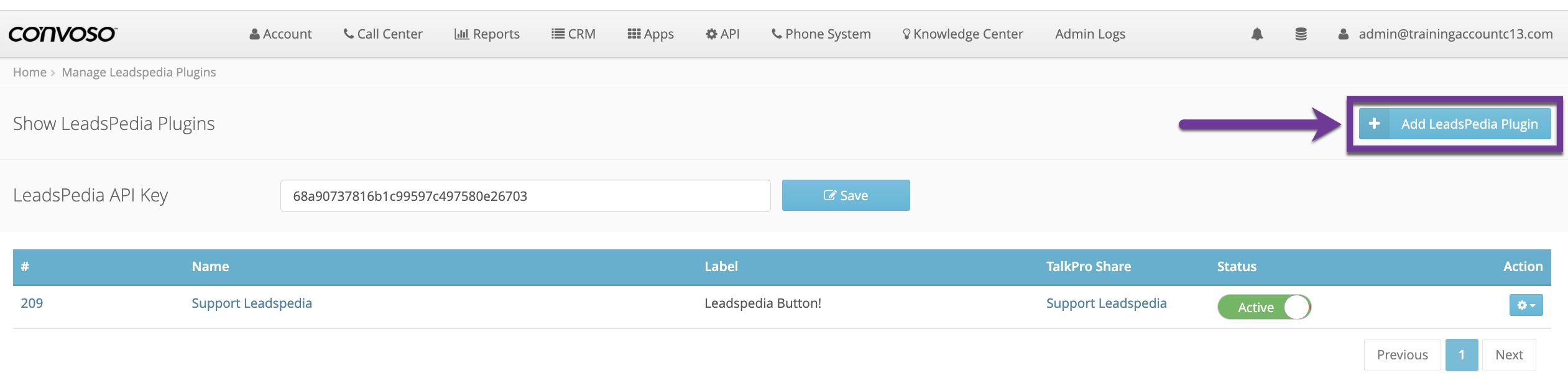
Task: Open the Apps grid menu
Action: (x=650, y=34)
